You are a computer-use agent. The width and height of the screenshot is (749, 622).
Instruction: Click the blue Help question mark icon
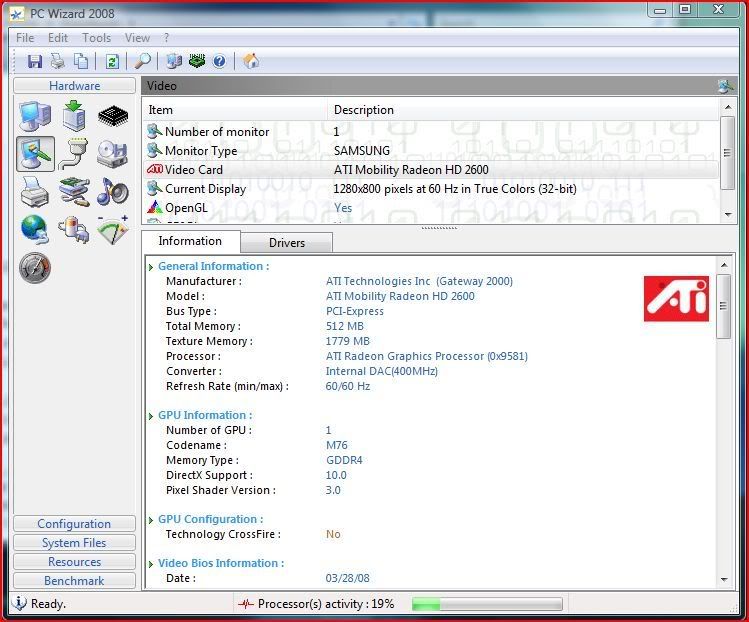pos(219,62)
